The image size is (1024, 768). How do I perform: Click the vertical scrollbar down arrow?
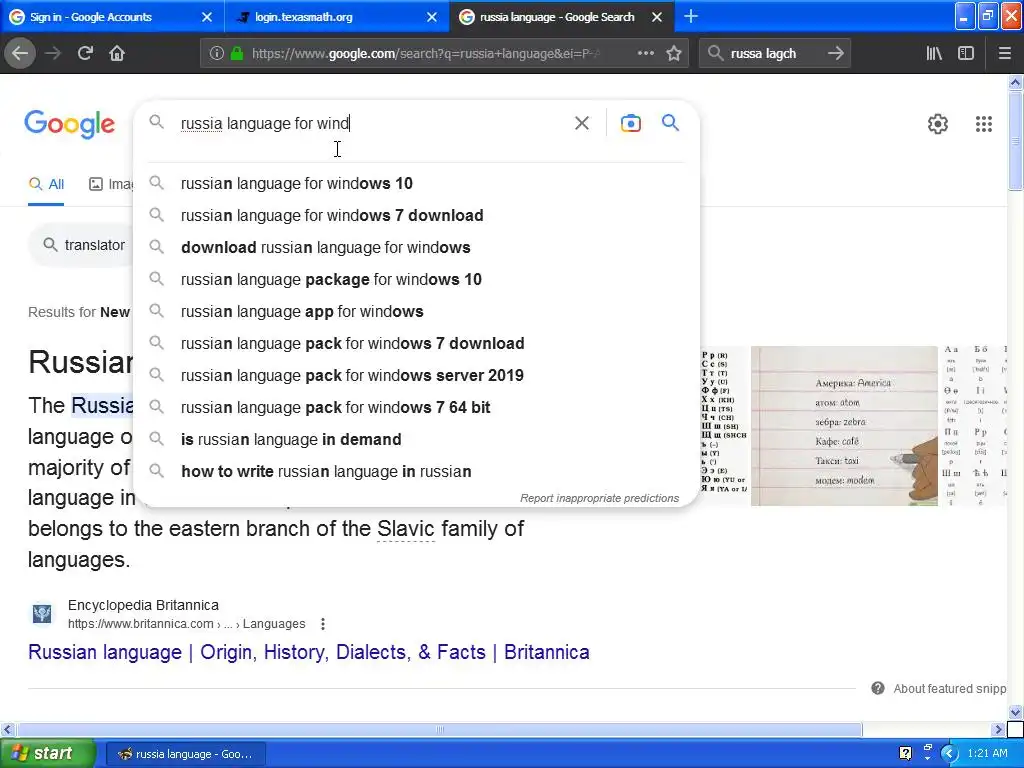pyautogui.click(x=1015, y=712)
